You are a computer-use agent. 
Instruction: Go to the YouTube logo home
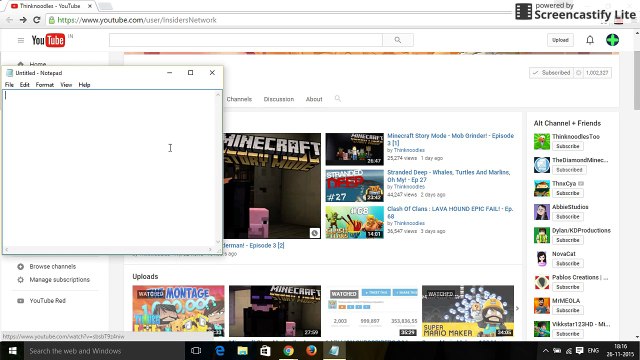pos(48,40)
